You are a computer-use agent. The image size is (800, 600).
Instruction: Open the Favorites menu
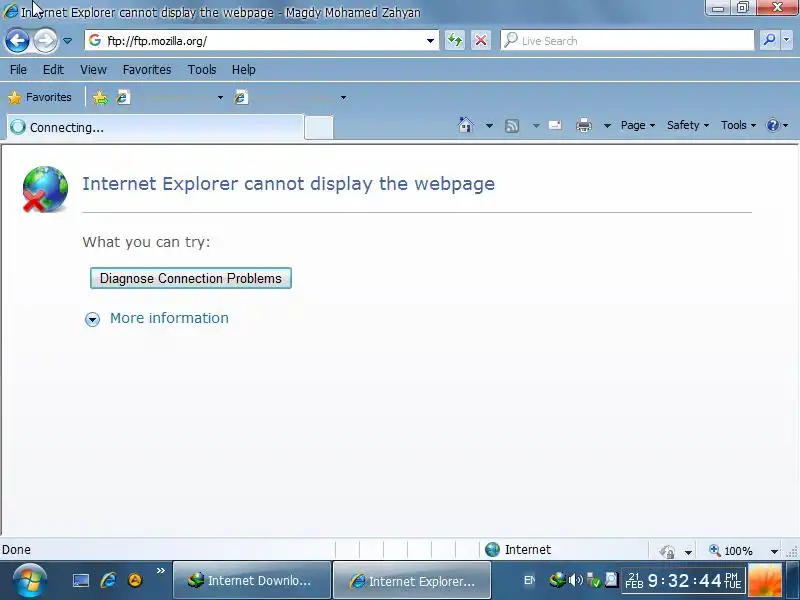147,69
